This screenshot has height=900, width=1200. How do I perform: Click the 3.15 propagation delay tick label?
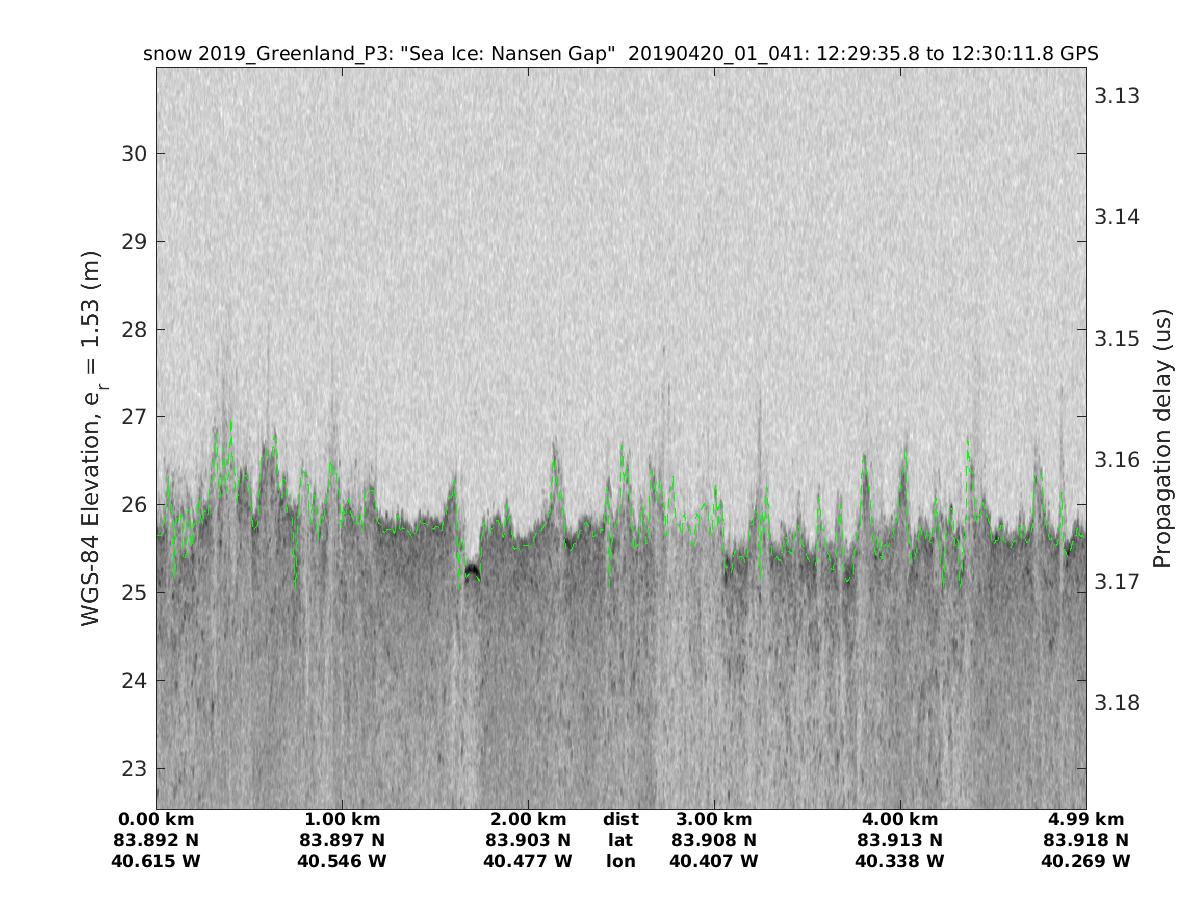coord(1117,339)
